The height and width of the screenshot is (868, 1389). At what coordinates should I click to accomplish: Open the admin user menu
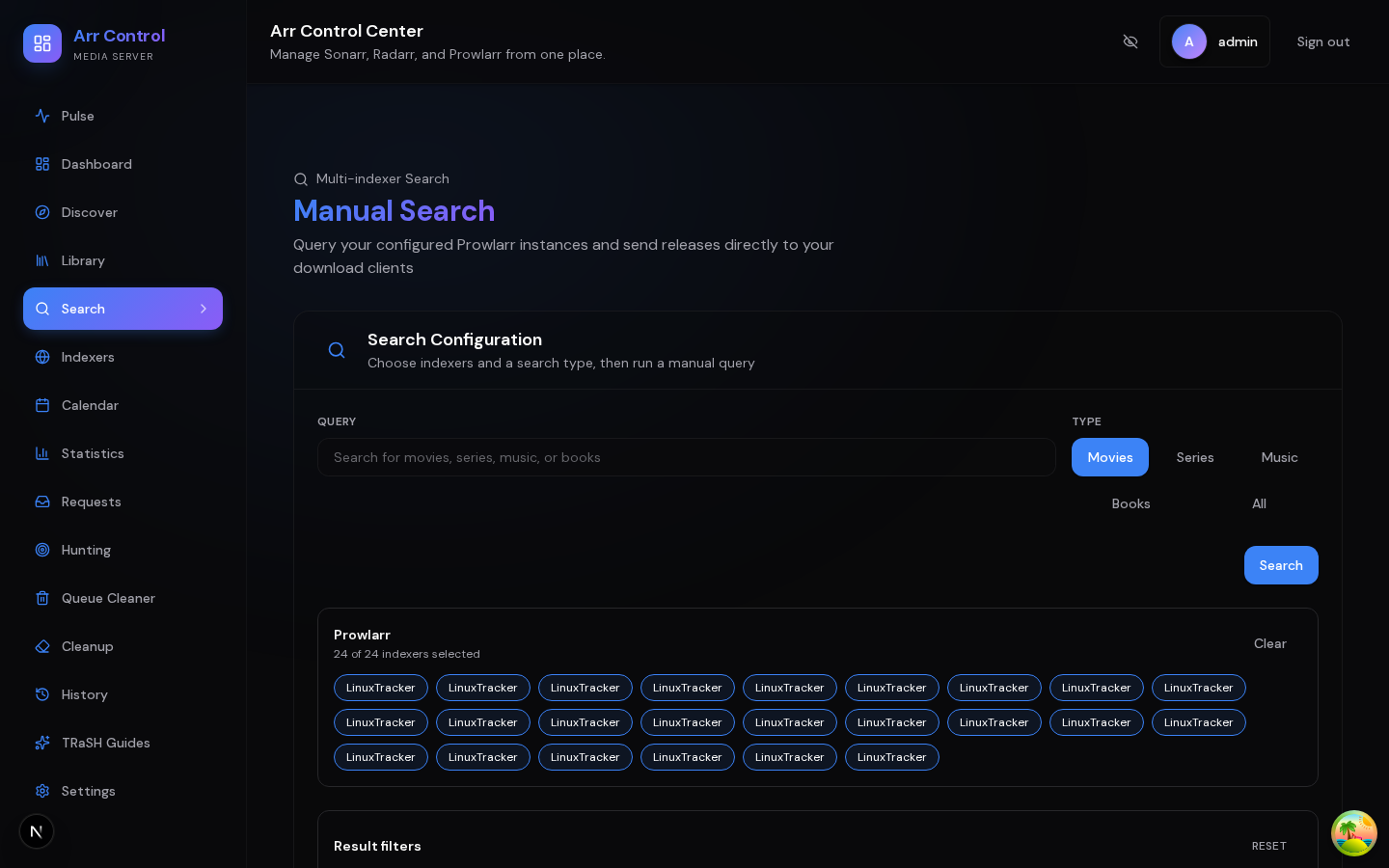[x=1214, y=41]
